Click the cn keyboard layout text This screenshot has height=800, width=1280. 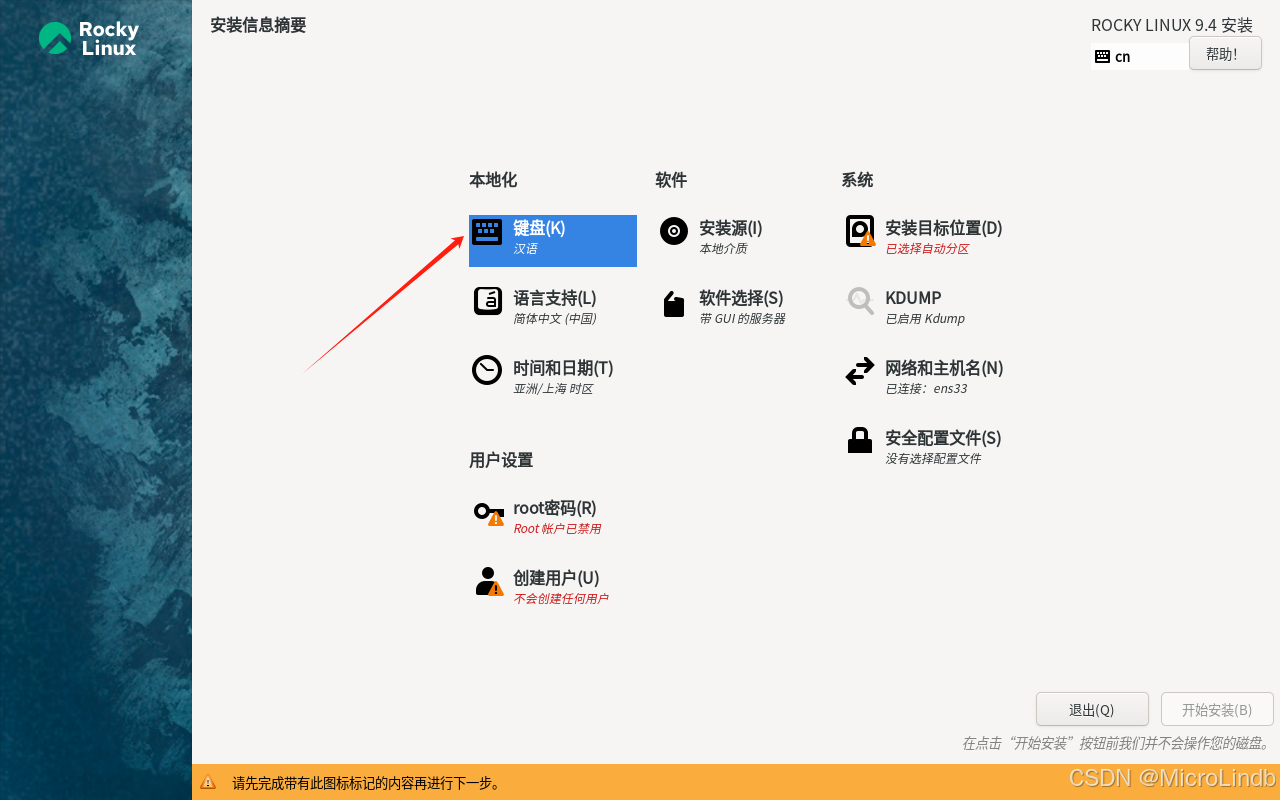pyautogui.click(x=1123, y=57)
